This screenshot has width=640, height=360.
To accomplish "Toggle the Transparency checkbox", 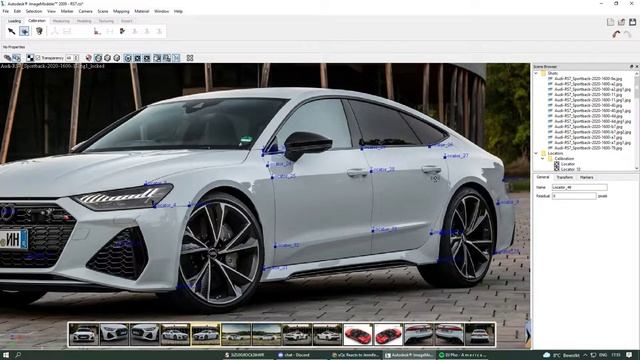I will click(x=38, y=58).
